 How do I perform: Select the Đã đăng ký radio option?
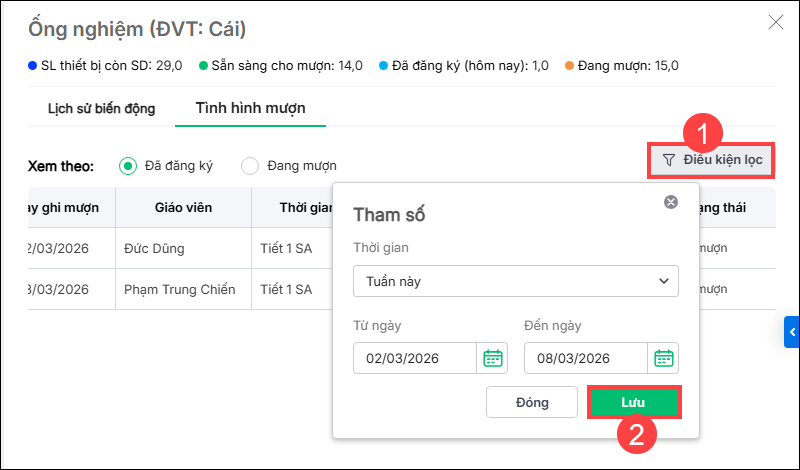[x=128, y=166]
